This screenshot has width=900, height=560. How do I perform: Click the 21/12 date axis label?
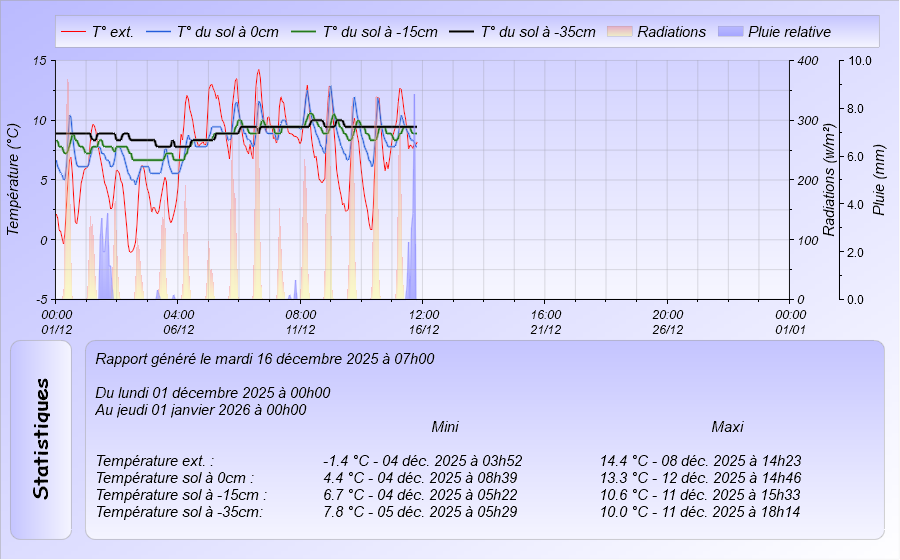coord(546,330)
